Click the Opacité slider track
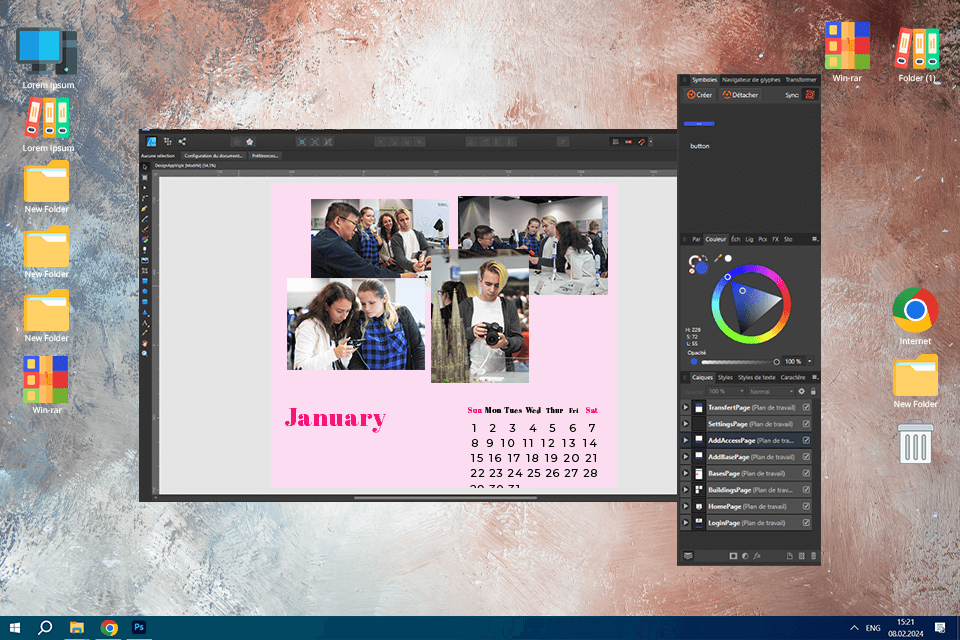This screenshot has height=640, width=960. (x=738, y=362)
